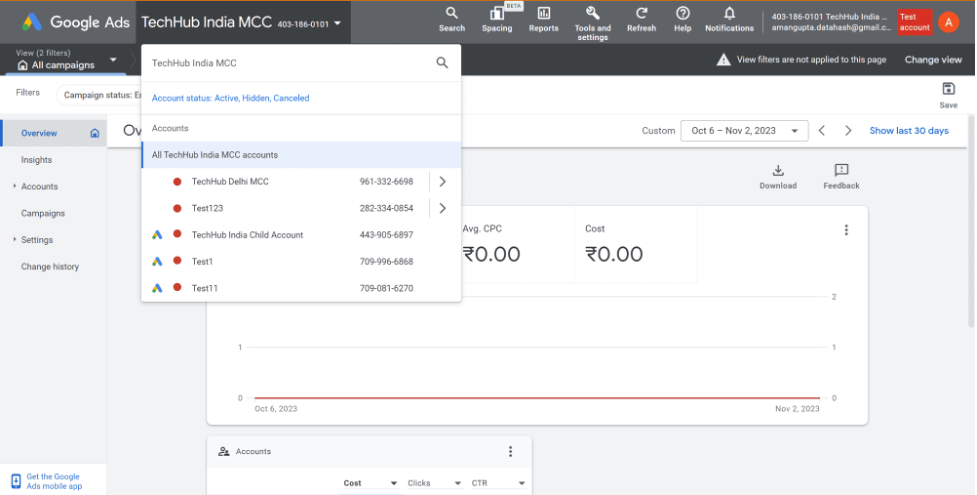Click the Refresh icon
Screen dimensions: 977x495
coord(641,19)
